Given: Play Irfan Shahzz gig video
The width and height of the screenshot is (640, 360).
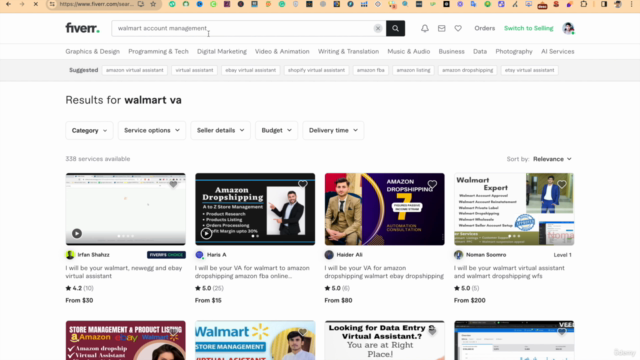Looking at the screenshot, I should click(x=77, y=233).
